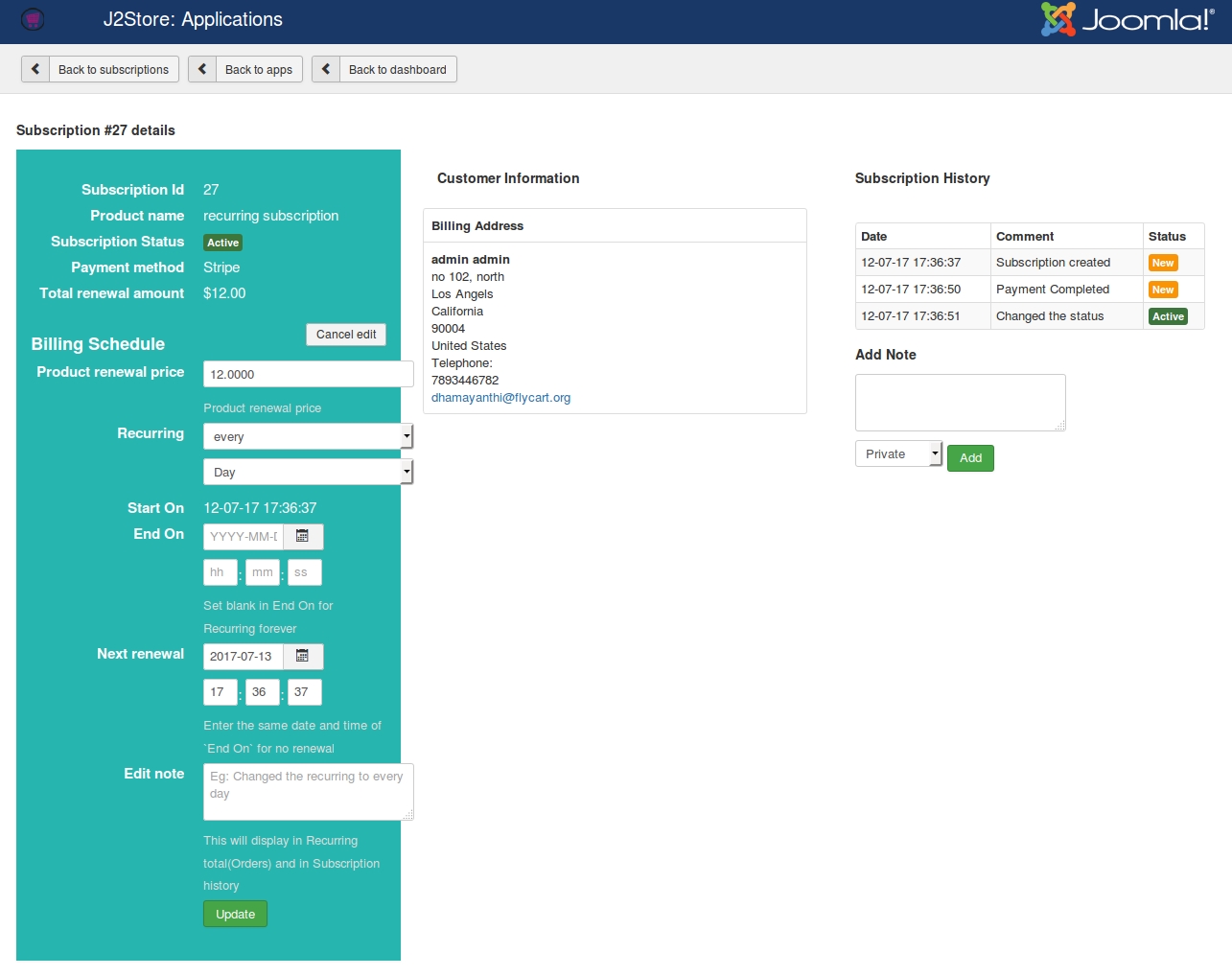Click the End On hours field

pyautogui.click(x=220, y=572)
